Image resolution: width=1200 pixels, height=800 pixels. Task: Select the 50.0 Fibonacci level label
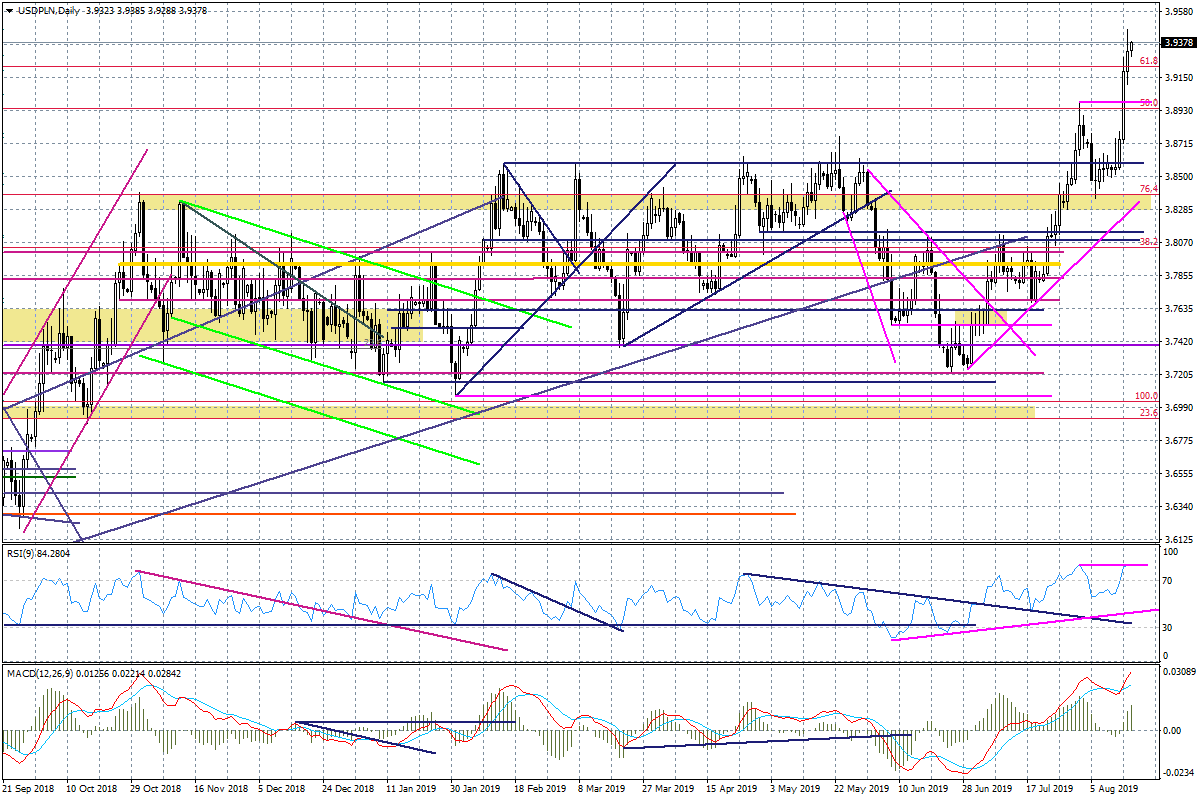pyautogui.click(x=1148, y=103)
